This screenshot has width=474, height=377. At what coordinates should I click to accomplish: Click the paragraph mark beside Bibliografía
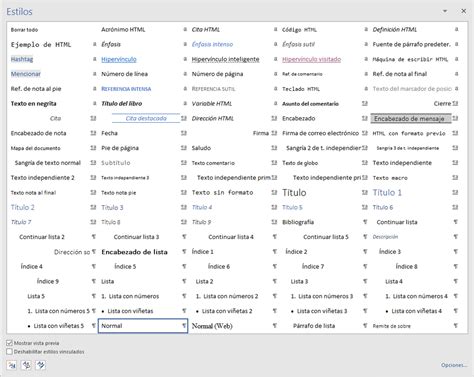point(365,222)
